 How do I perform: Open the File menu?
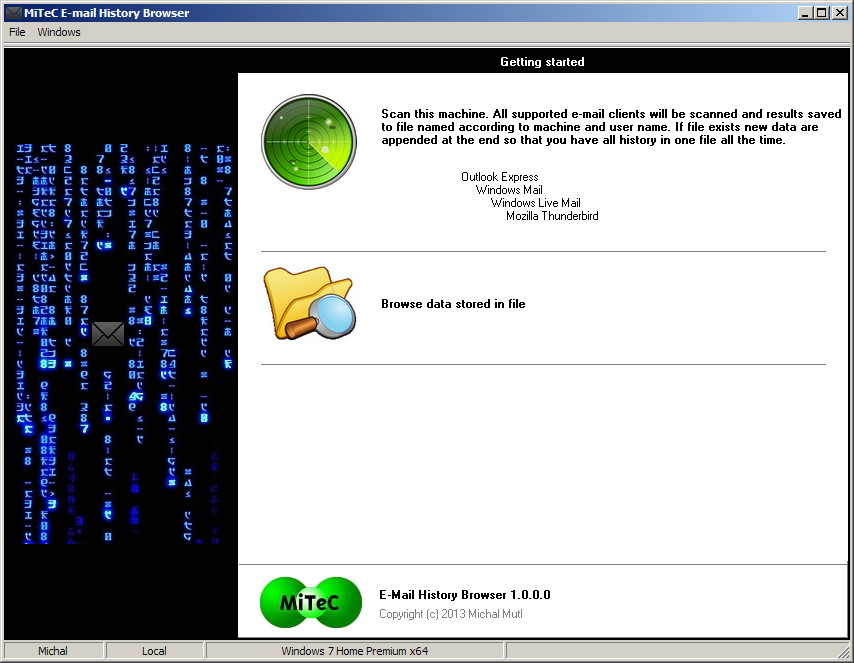point(17,32)
